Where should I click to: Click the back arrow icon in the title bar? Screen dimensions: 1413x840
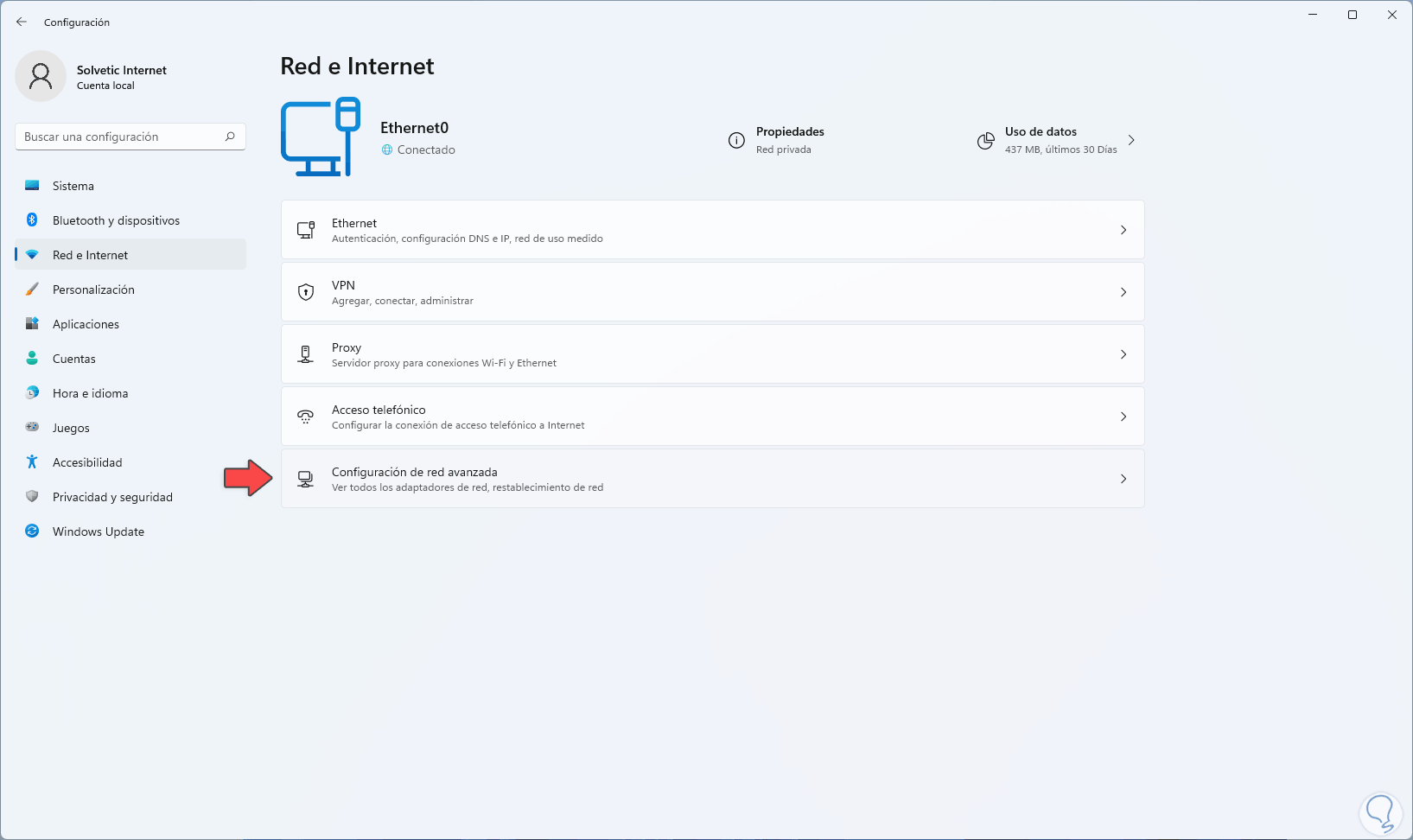click(22, 22)
